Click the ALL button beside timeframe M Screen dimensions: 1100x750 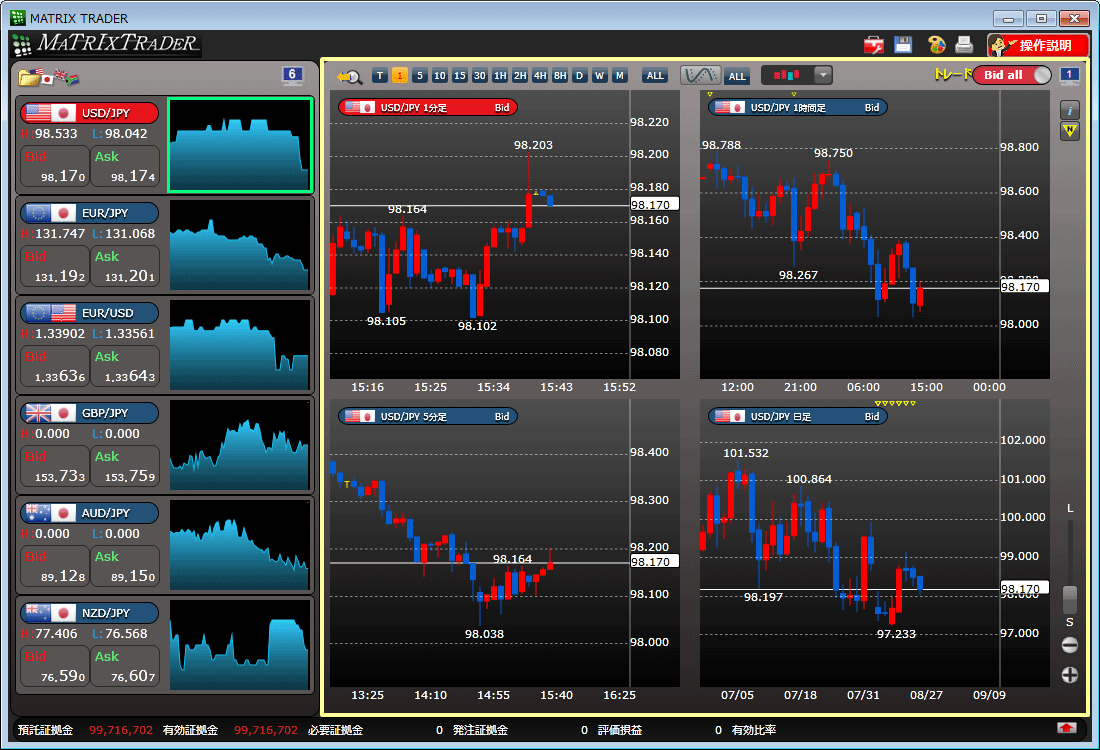coord(655,75)
